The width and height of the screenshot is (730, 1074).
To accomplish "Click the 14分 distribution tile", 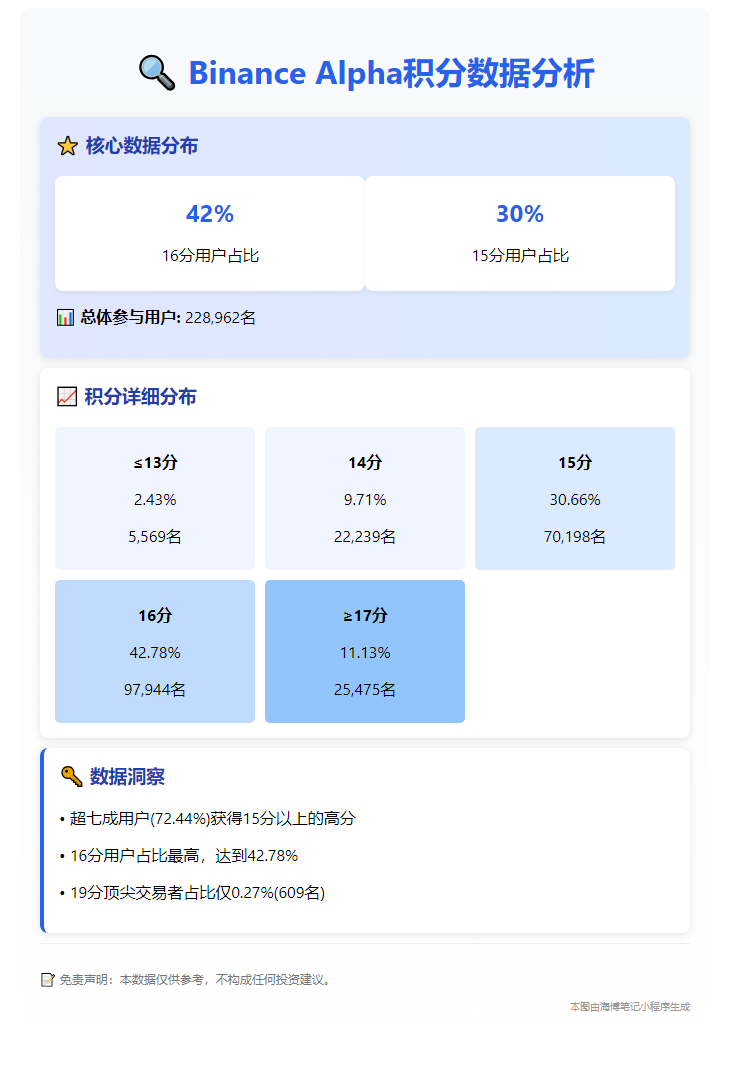I will [365, 498].
